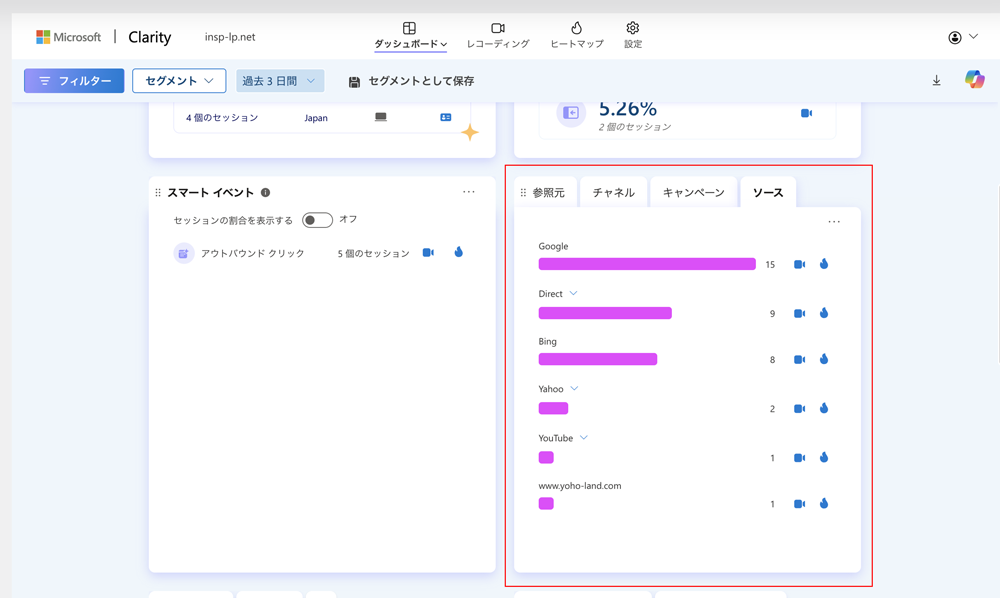Open recordings for the Yahoo source

(799, 409)
